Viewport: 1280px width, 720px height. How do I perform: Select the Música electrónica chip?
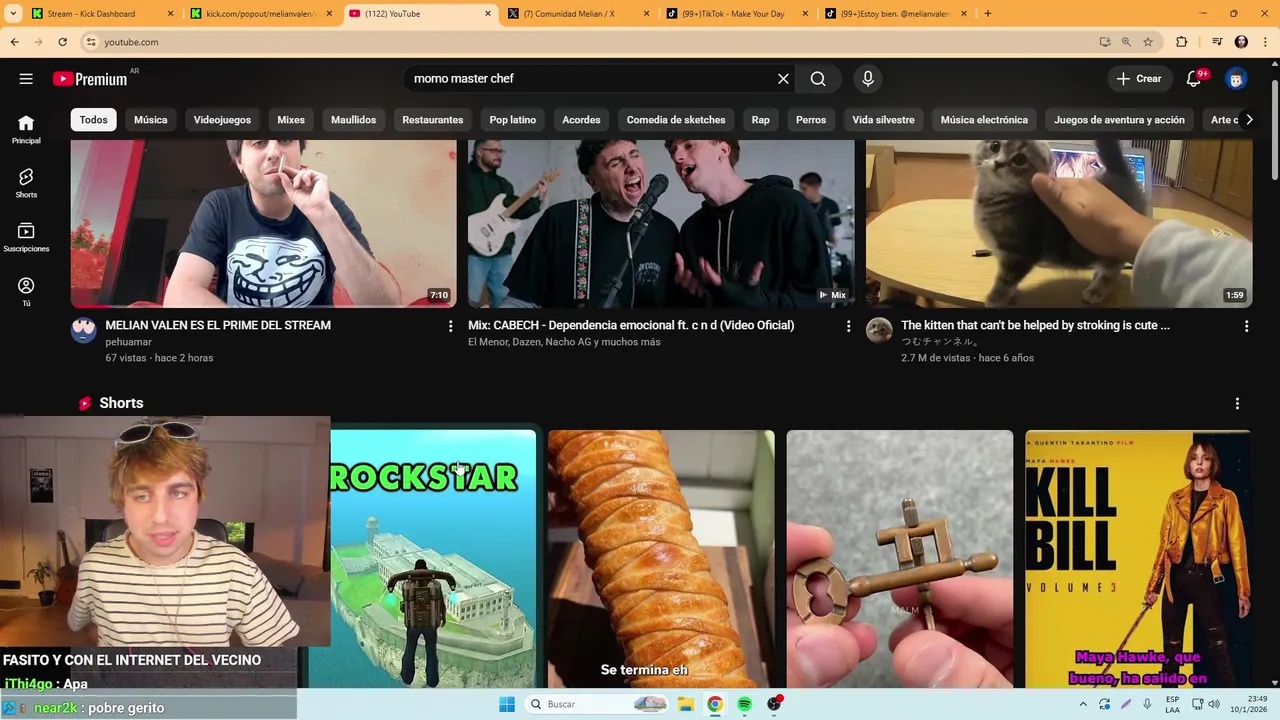tap(984, 120)
